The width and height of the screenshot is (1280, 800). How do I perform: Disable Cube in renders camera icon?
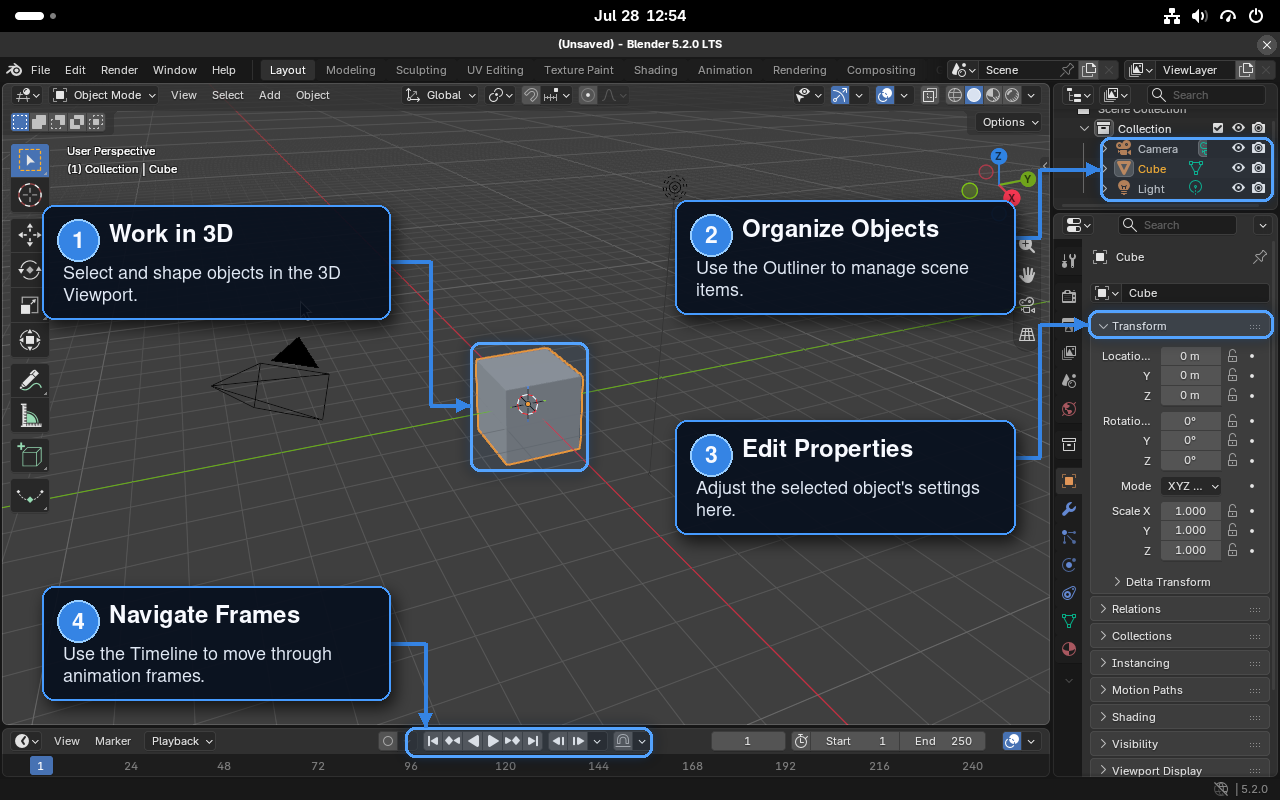[x=1259, y=168]
